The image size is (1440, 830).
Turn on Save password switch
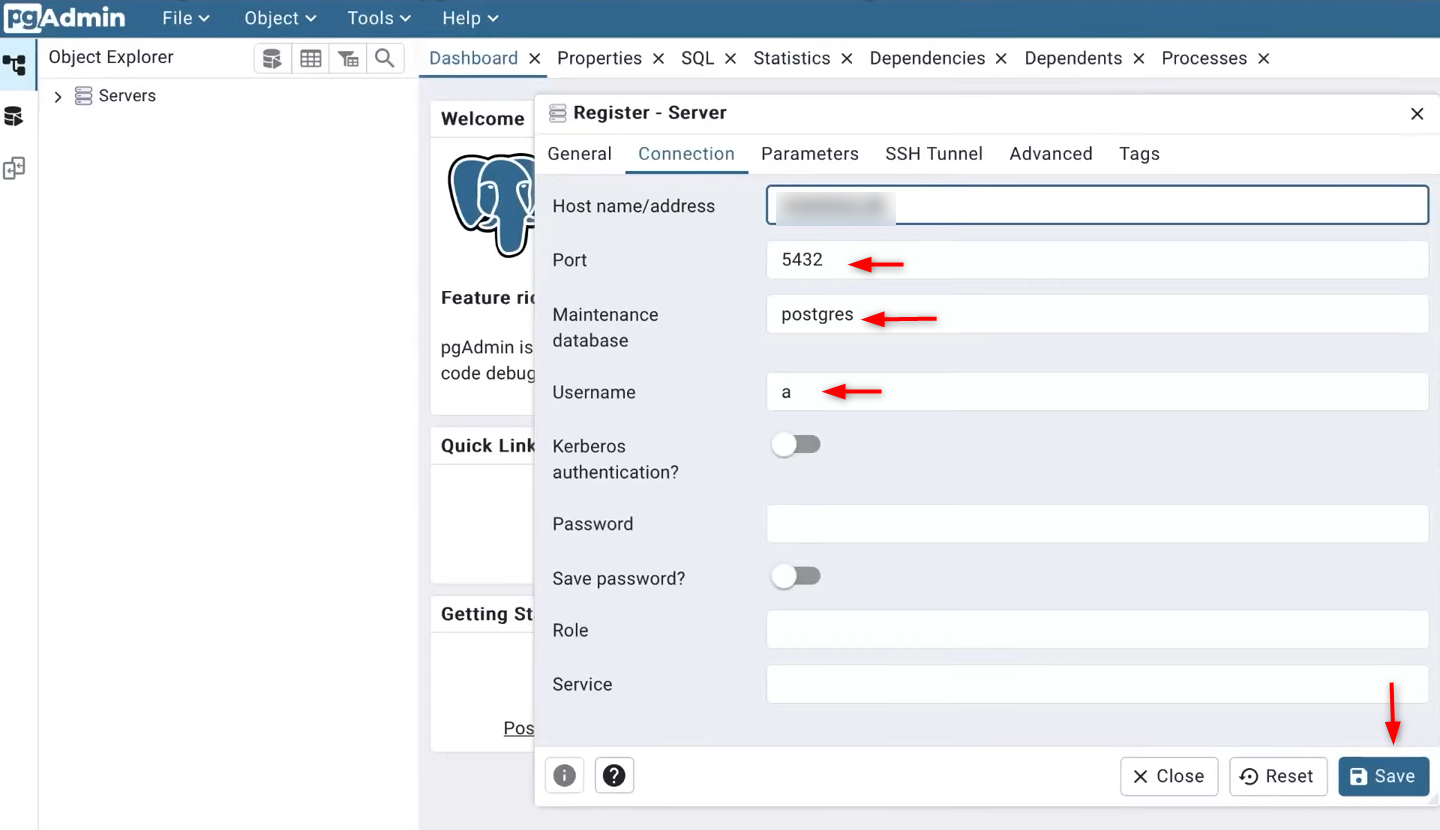(x=796, y=577)
